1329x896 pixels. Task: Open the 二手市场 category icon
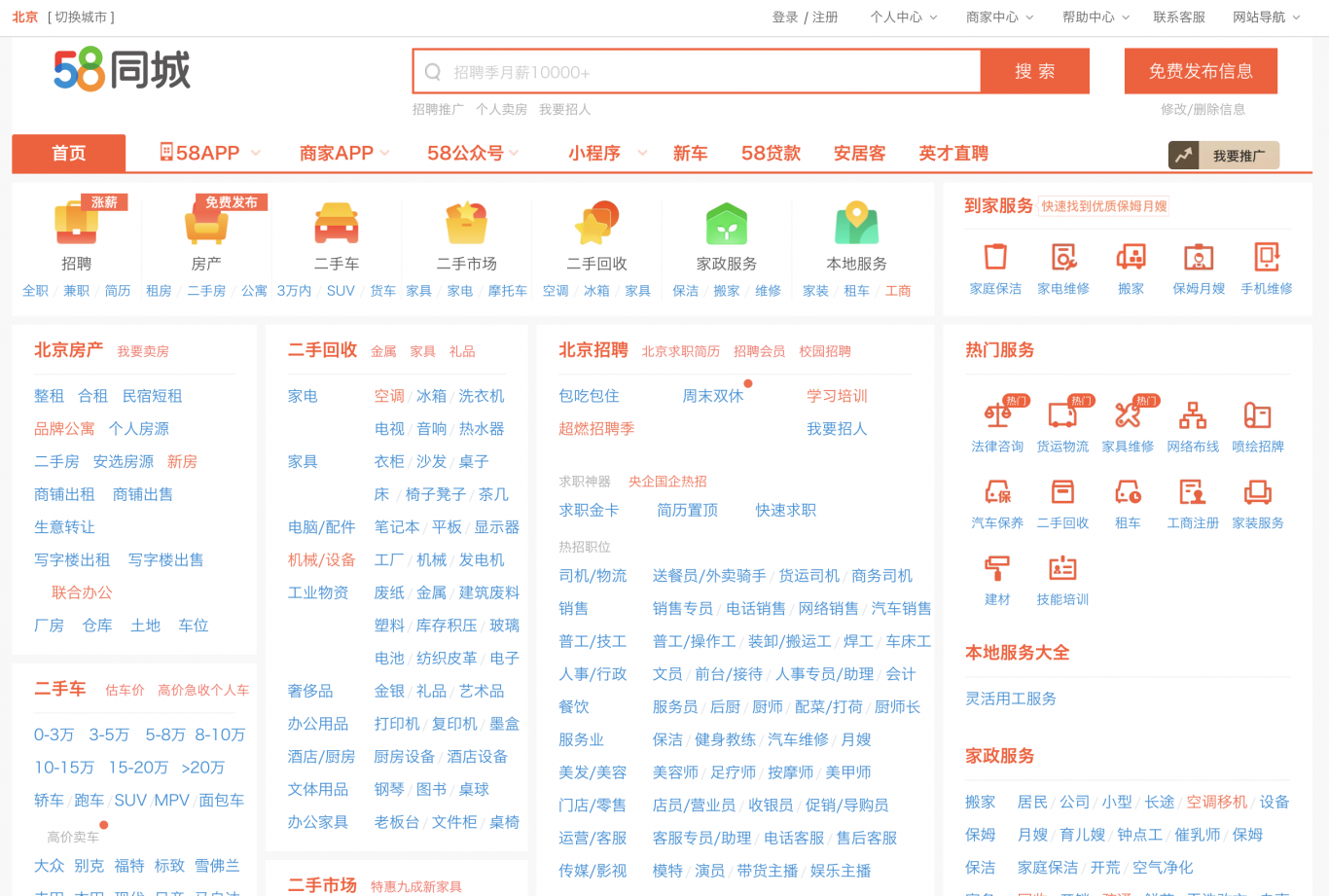coord(467,224)
